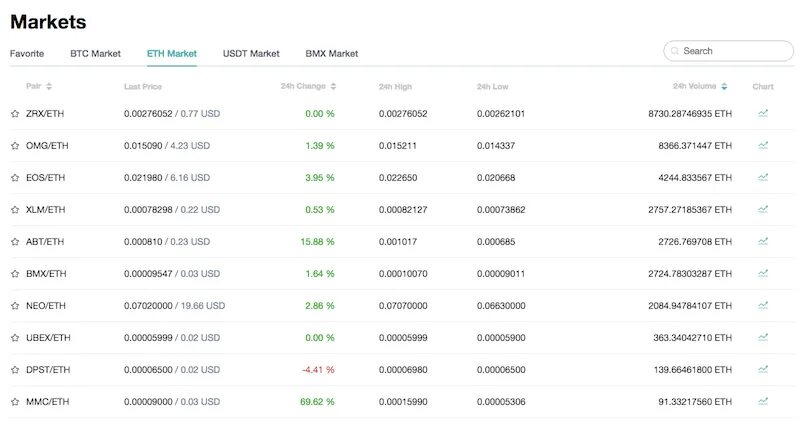Favorite the OMG/ETH pair star

[x=15, y=146]
